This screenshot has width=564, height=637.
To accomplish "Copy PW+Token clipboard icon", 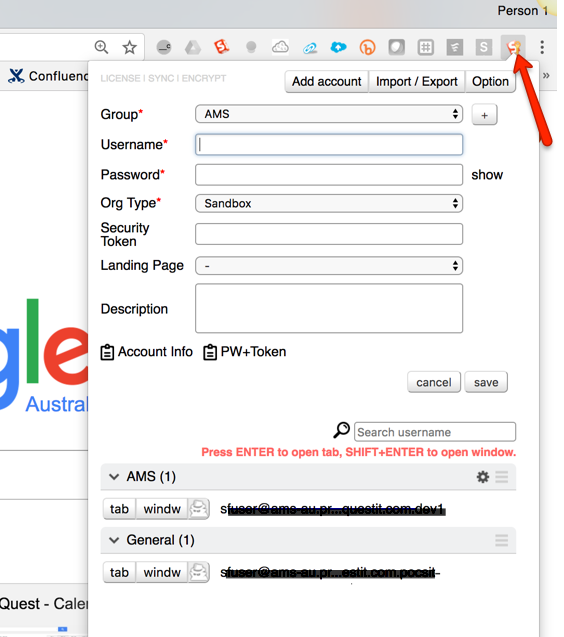I will [x=210, y=352].
